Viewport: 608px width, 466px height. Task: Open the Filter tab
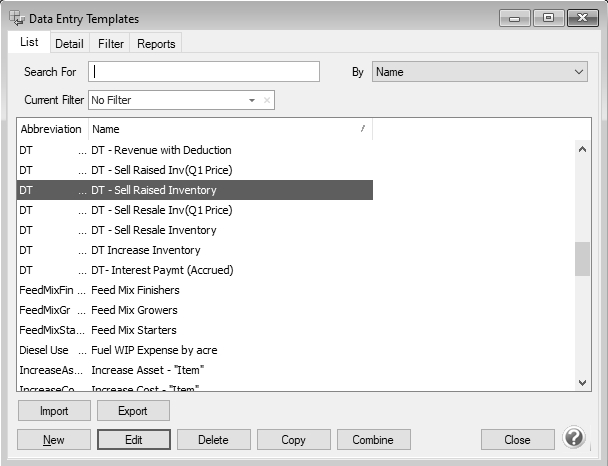[111, 44]
